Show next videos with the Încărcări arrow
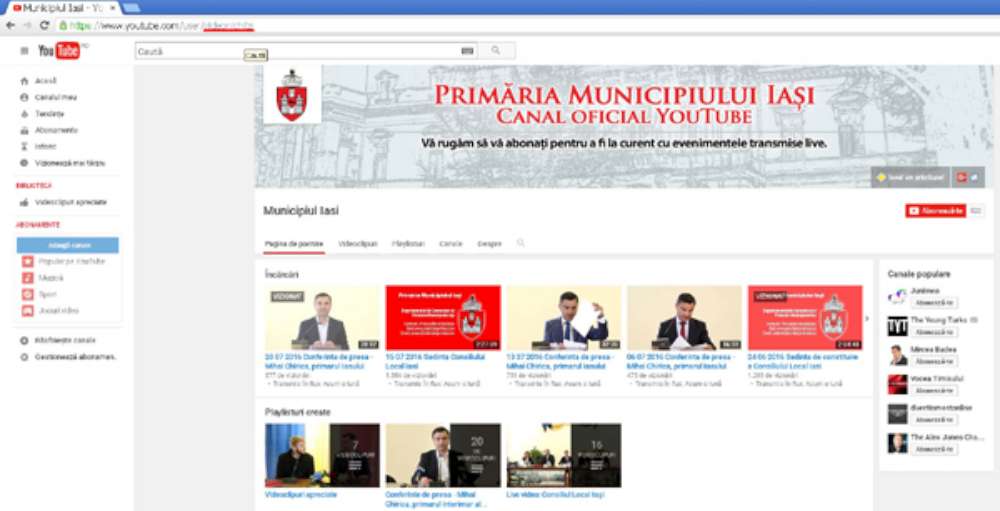Screen dimensions: 1000x511 866,318
